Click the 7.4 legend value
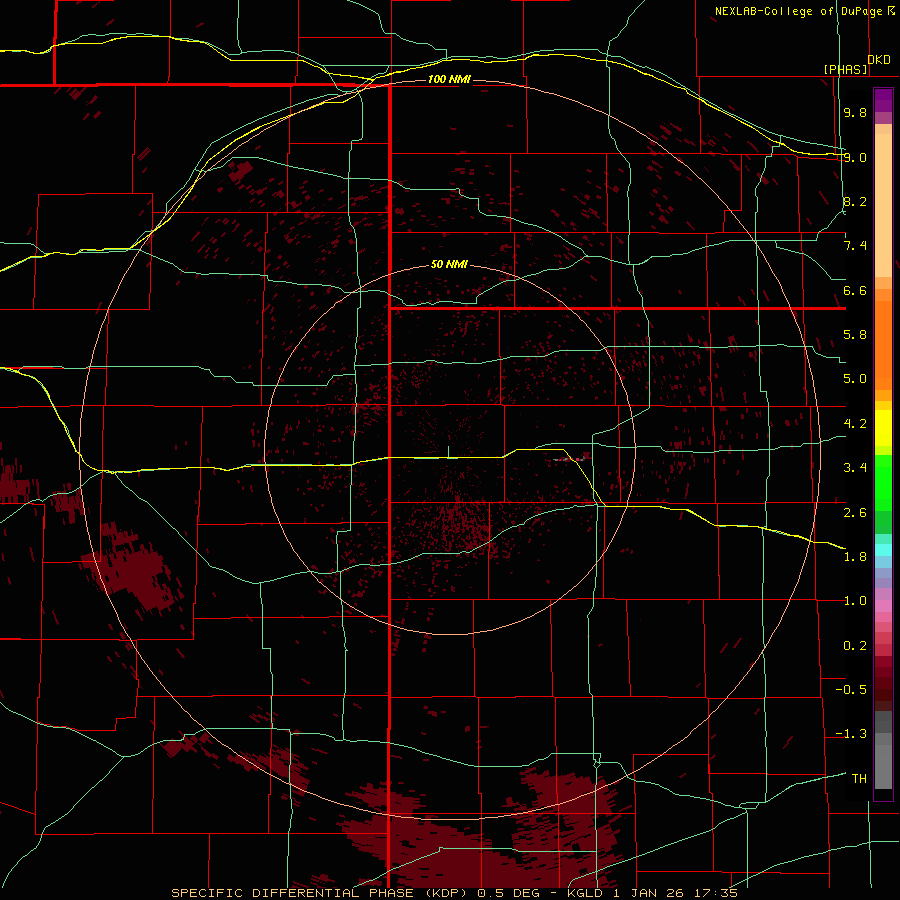The image size is (900, 900). (855, 246)
